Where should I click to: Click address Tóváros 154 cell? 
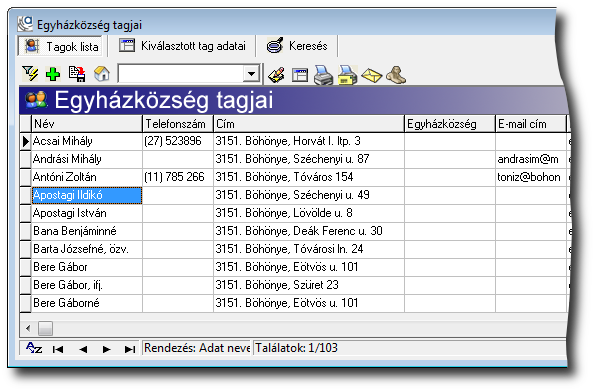(308, 177)
